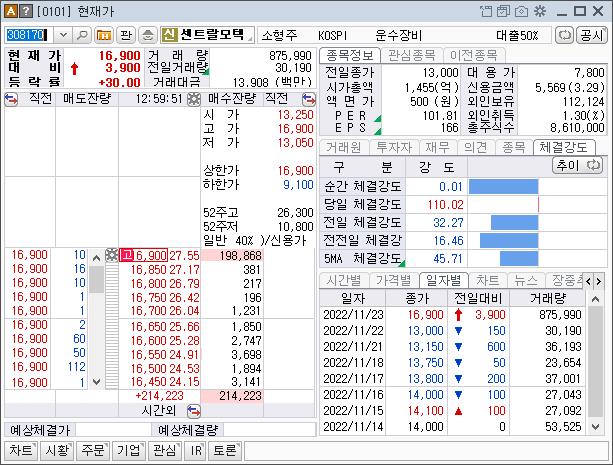This screenshot has width=613, height=465.
Task: Open the 거래원 tab
Action: 344,147
